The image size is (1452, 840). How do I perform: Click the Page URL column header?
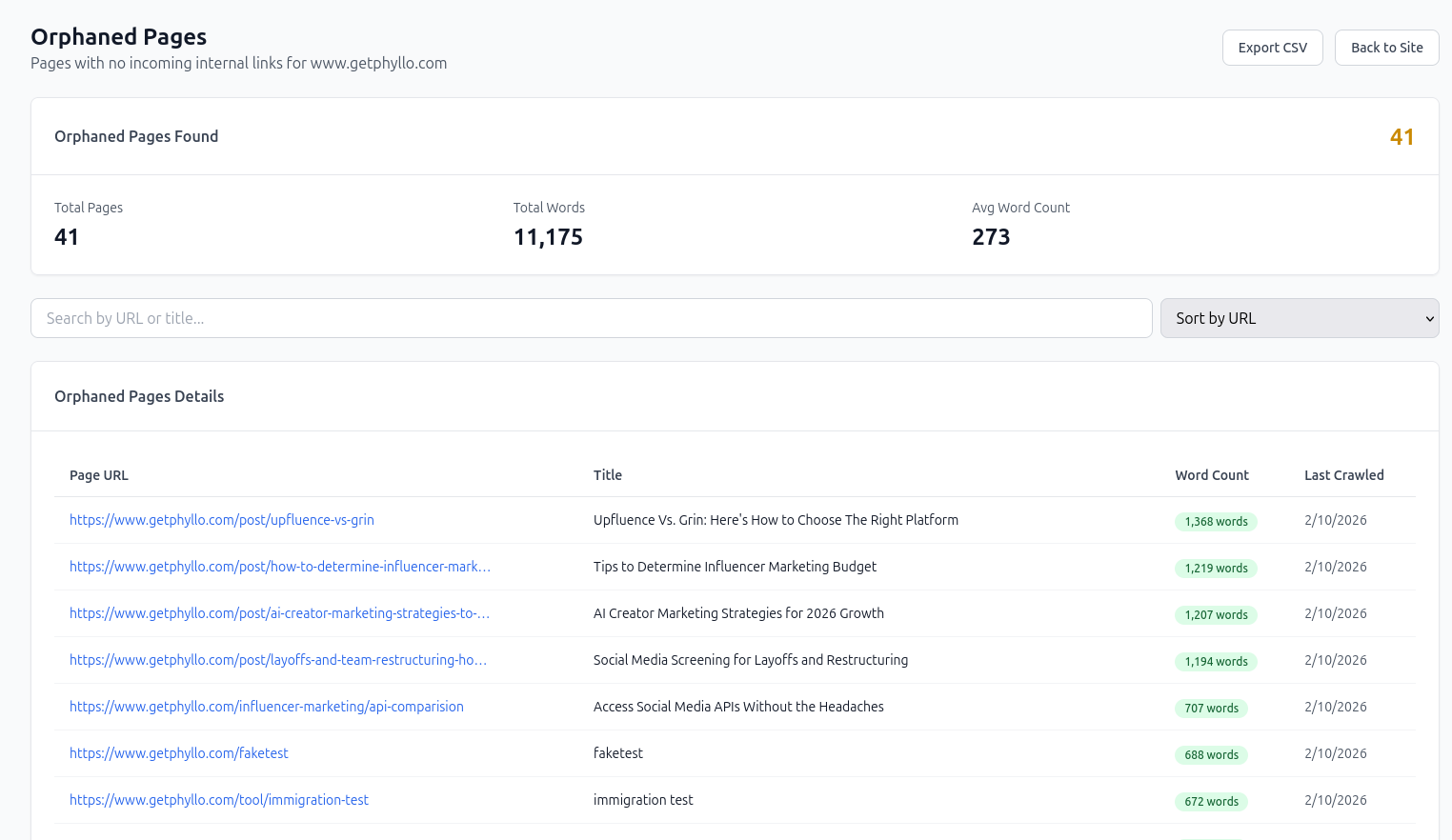[x=99, y=475]
